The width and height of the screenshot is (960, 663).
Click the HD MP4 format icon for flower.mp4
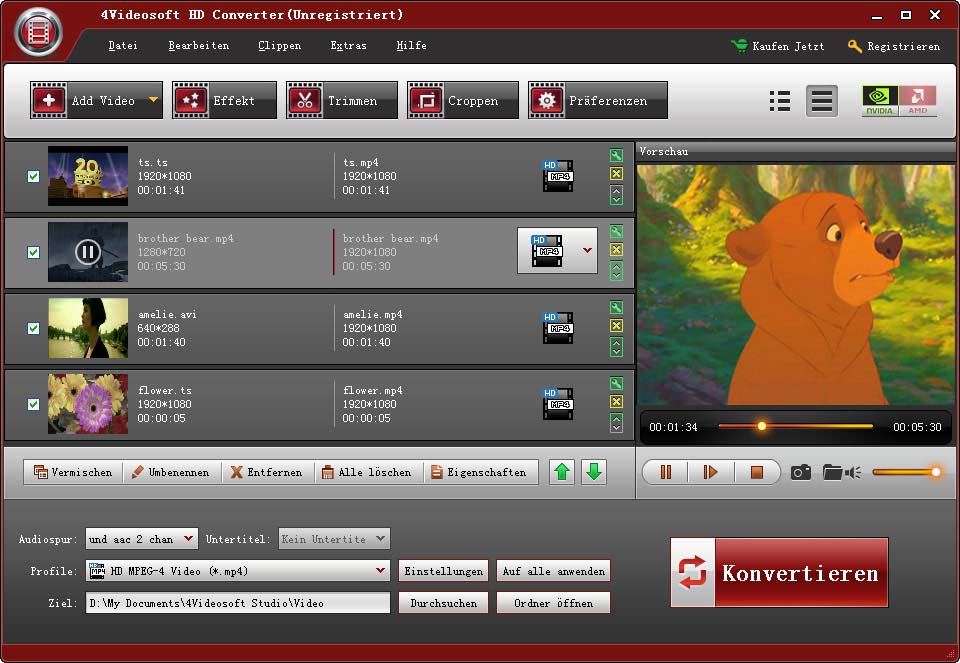[558, 403]
